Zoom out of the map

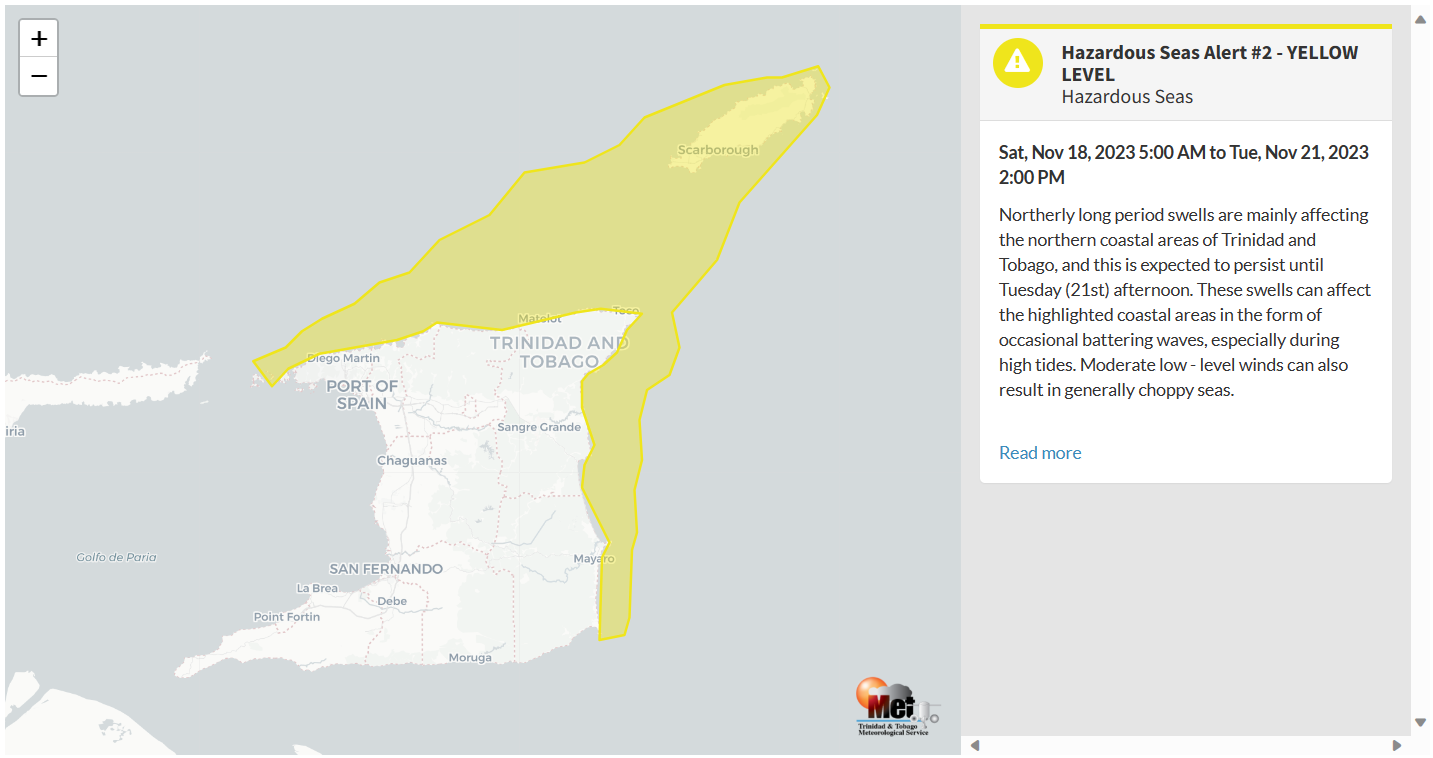click(39, 76)
